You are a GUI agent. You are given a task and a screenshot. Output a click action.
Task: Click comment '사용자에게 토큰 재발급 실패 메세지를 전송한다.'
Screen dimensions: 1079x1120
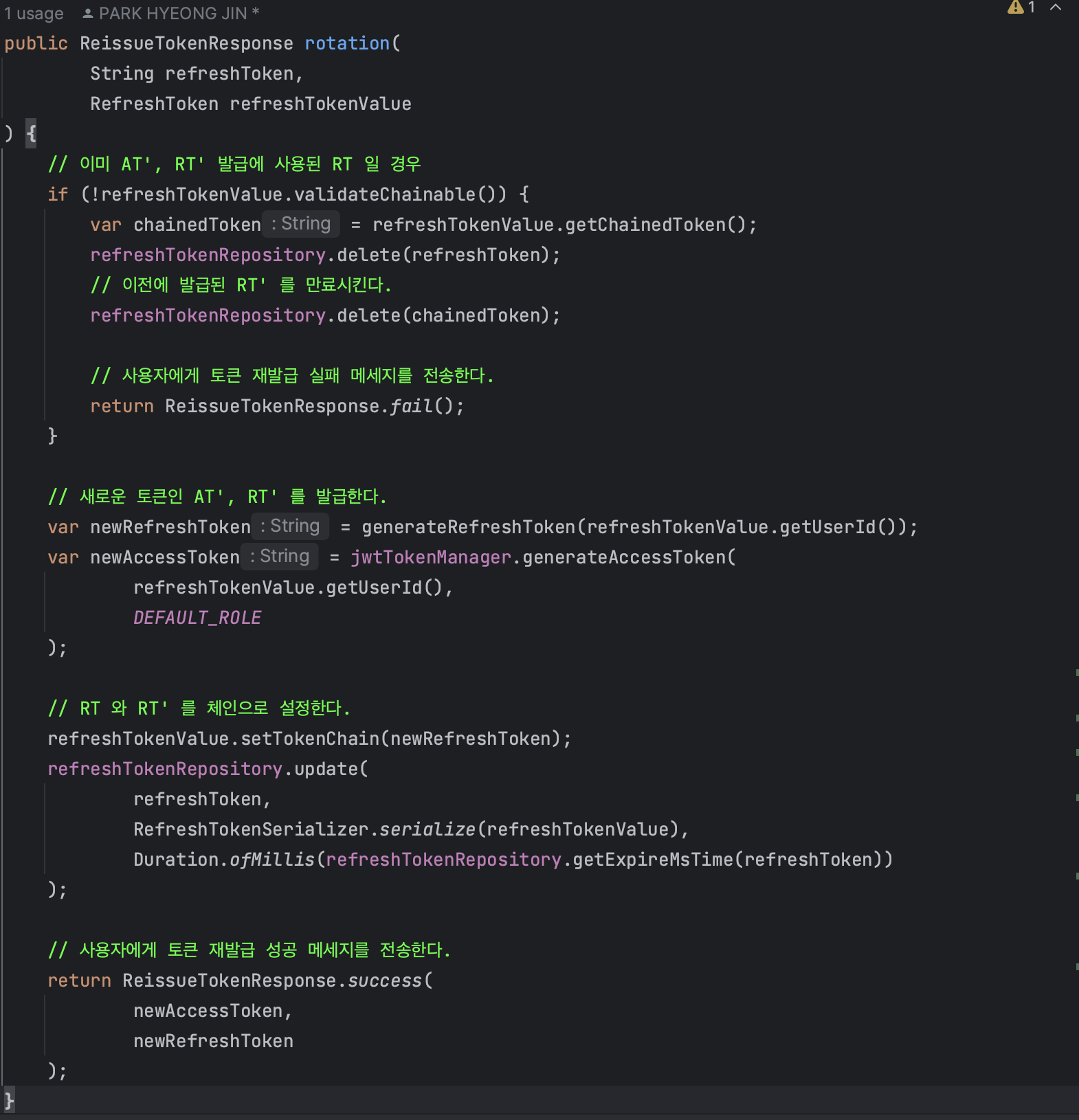[x=292, y=376]
